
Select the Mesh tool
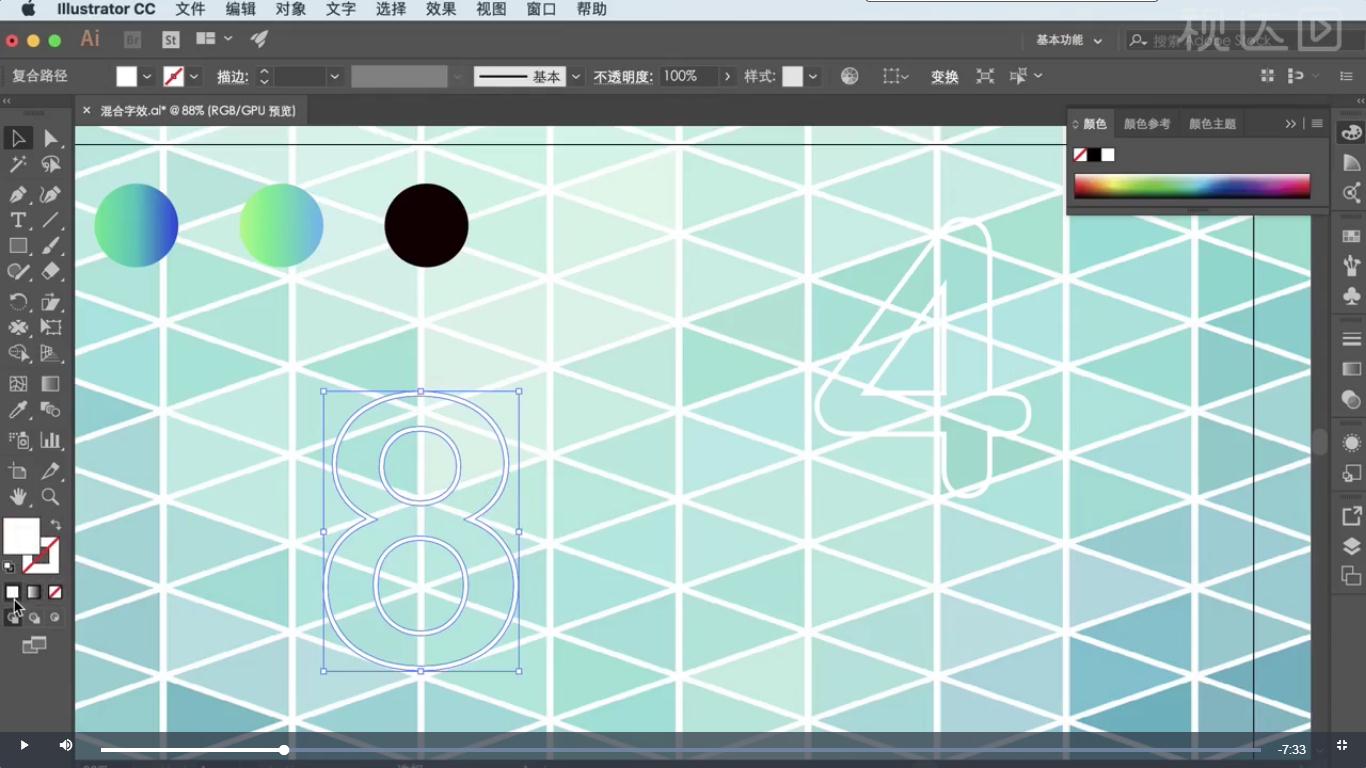tap(18, 384)
